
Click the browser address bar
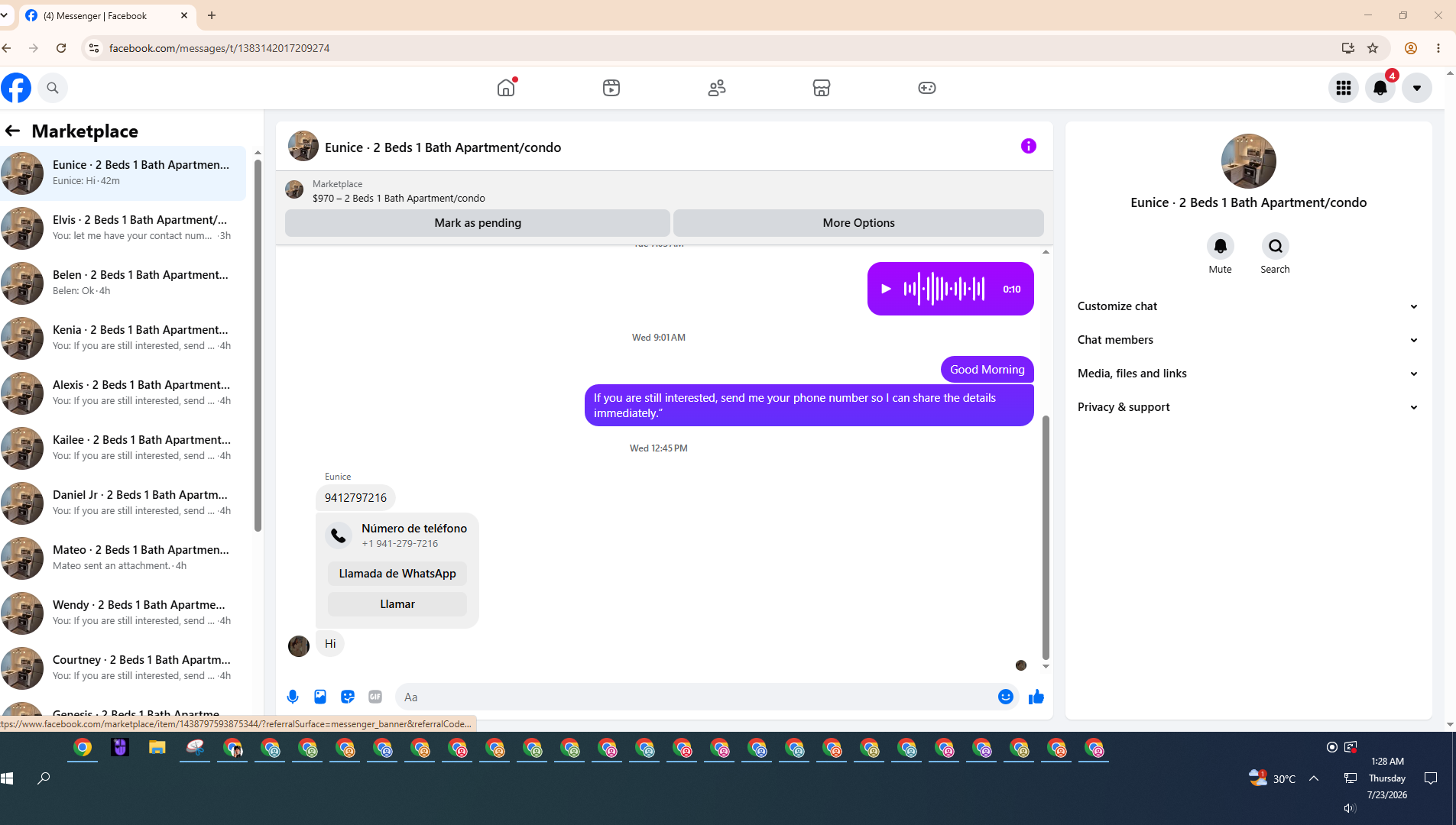click(718, 48)
